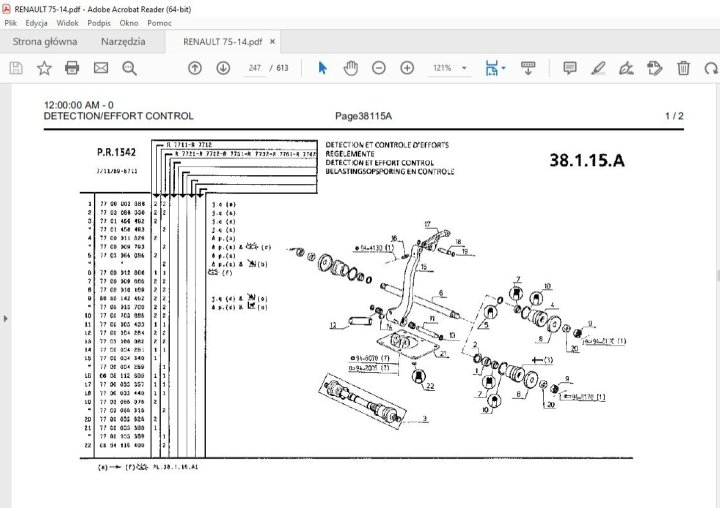The image size is (720, 508).
Task: Enable the hand pan tool
Action: [351, 68]
